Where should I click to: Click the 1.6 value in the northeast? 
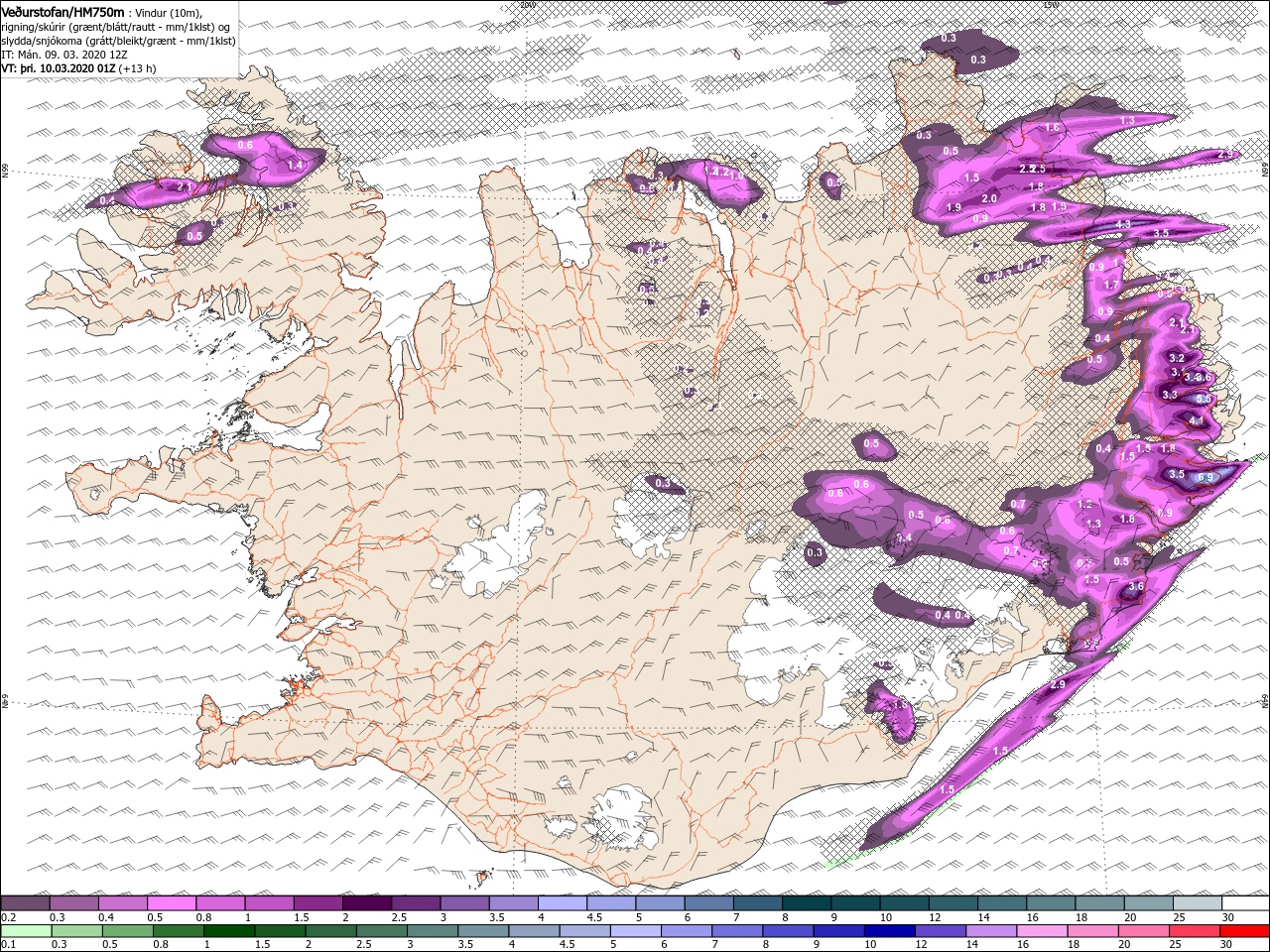[x=1052, y=128]
